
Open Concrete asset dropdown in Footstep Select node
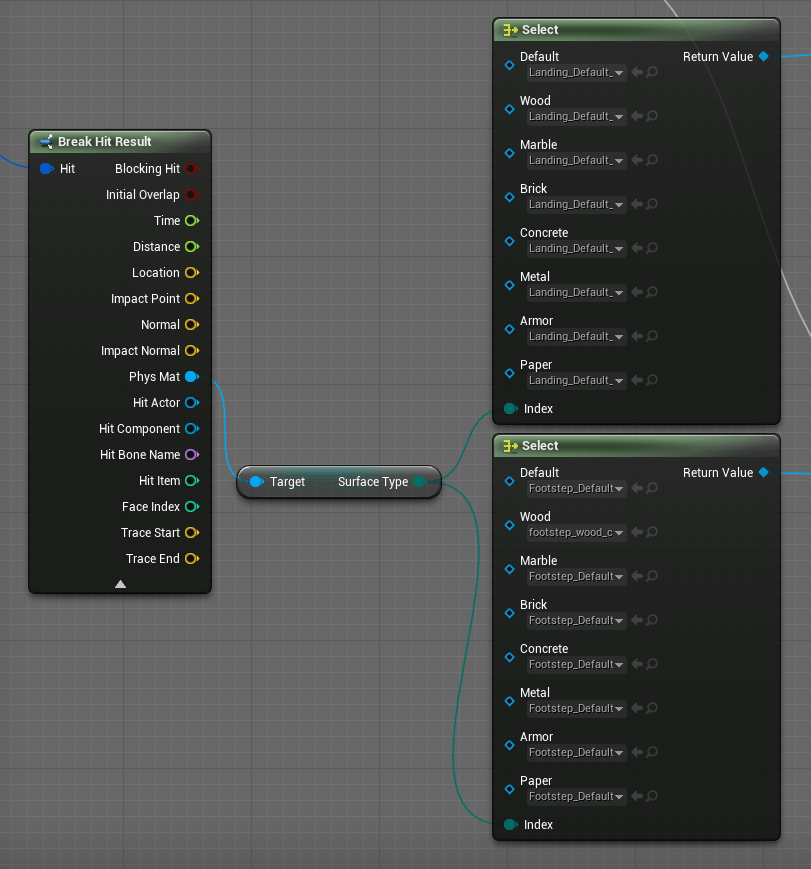click(577, 664)
